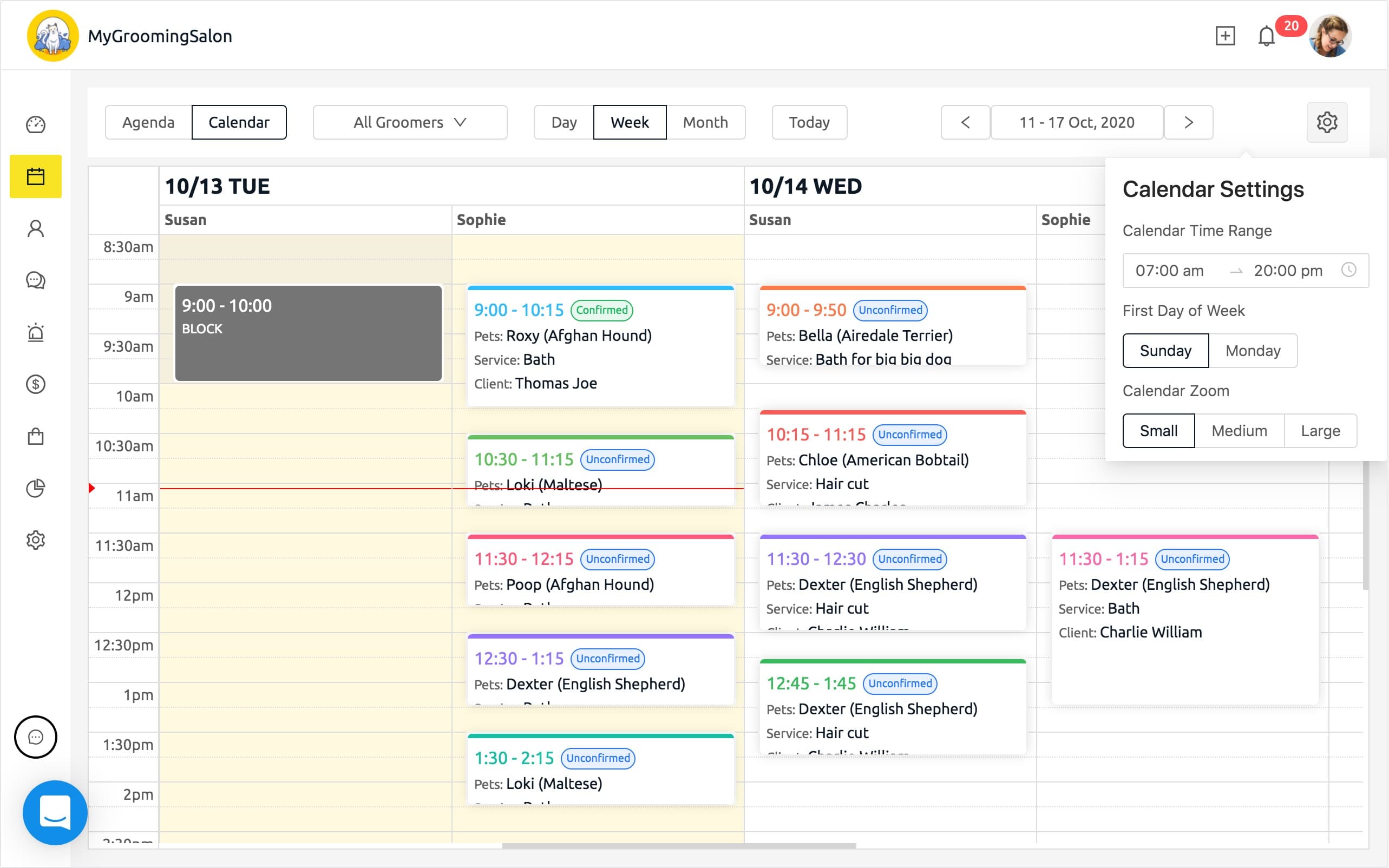Open the dashboard gauge icon in sidebar
The image size is (1389, 868).
pos(36,124)
